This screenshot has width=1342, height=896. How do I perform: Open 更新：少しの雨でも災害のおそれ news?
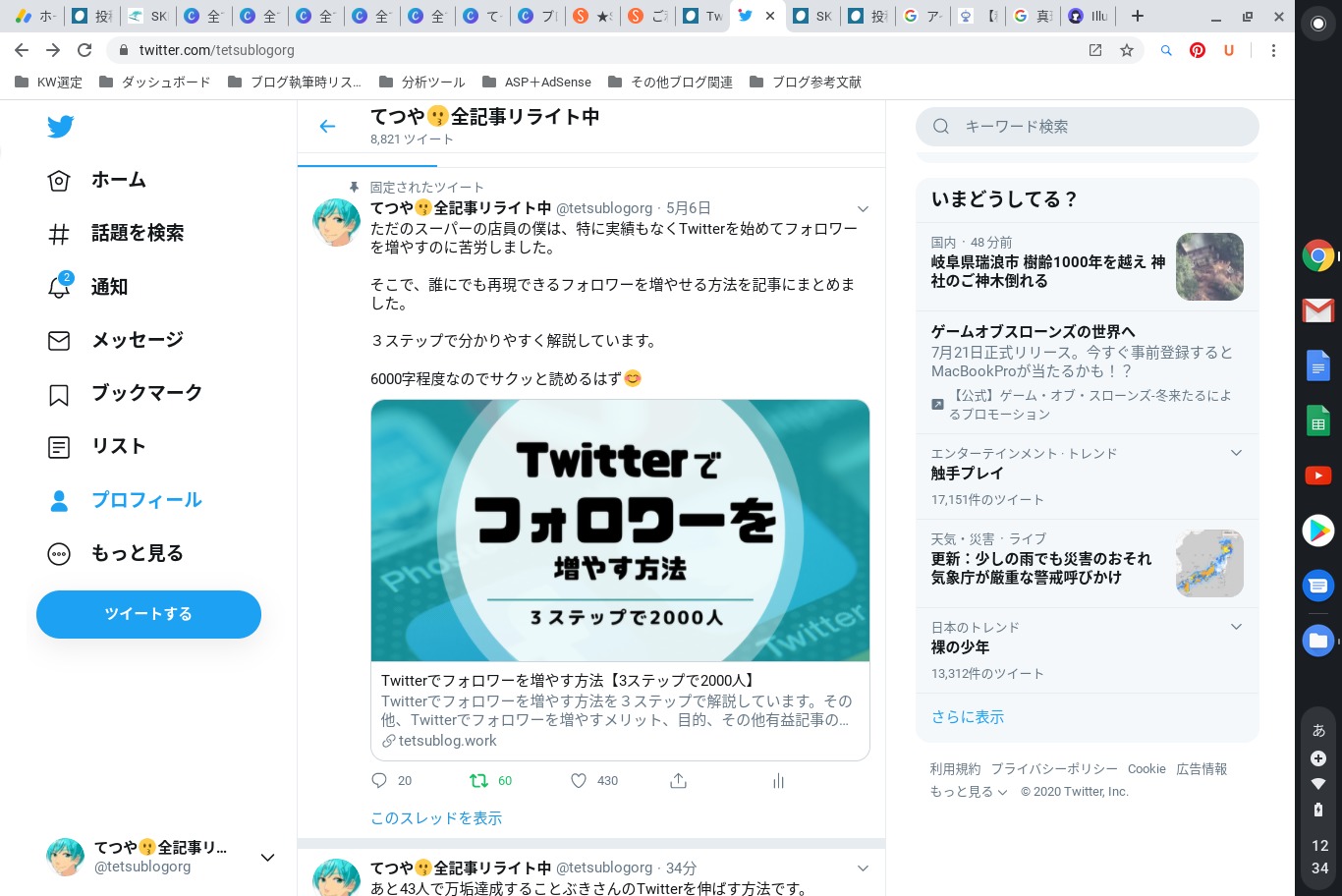point(1041,568)
